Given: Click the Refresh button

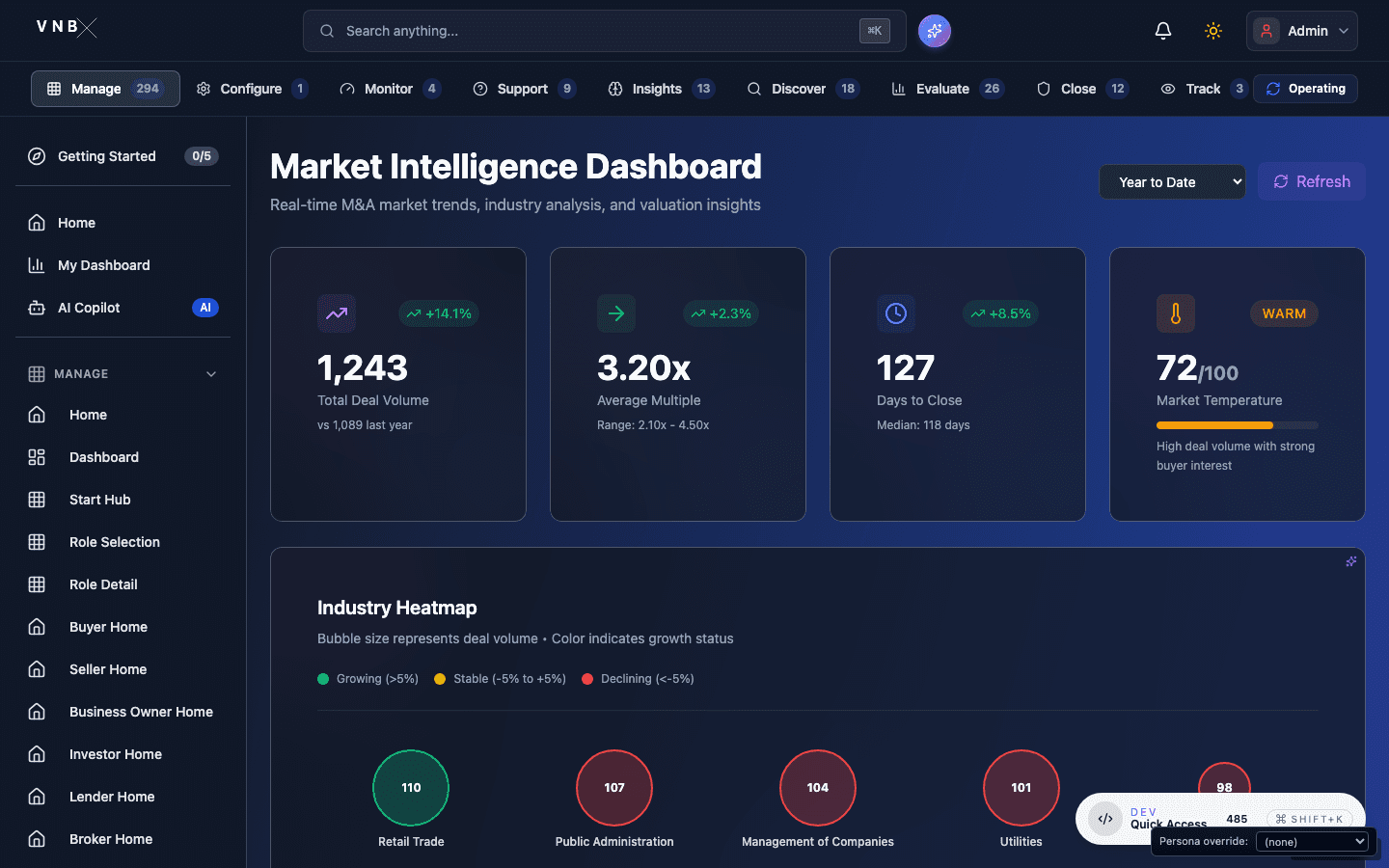Looking at the screenshot, I should pos(1311,181).
